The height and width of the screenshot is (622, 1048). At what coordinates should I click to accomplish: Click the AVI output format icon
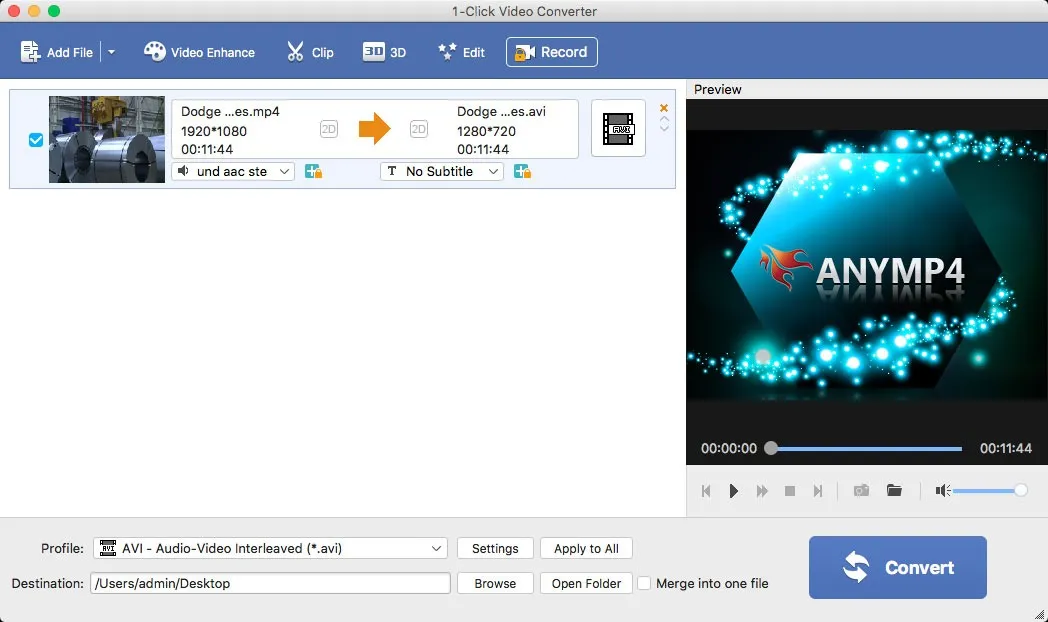[x=618, y=128]
